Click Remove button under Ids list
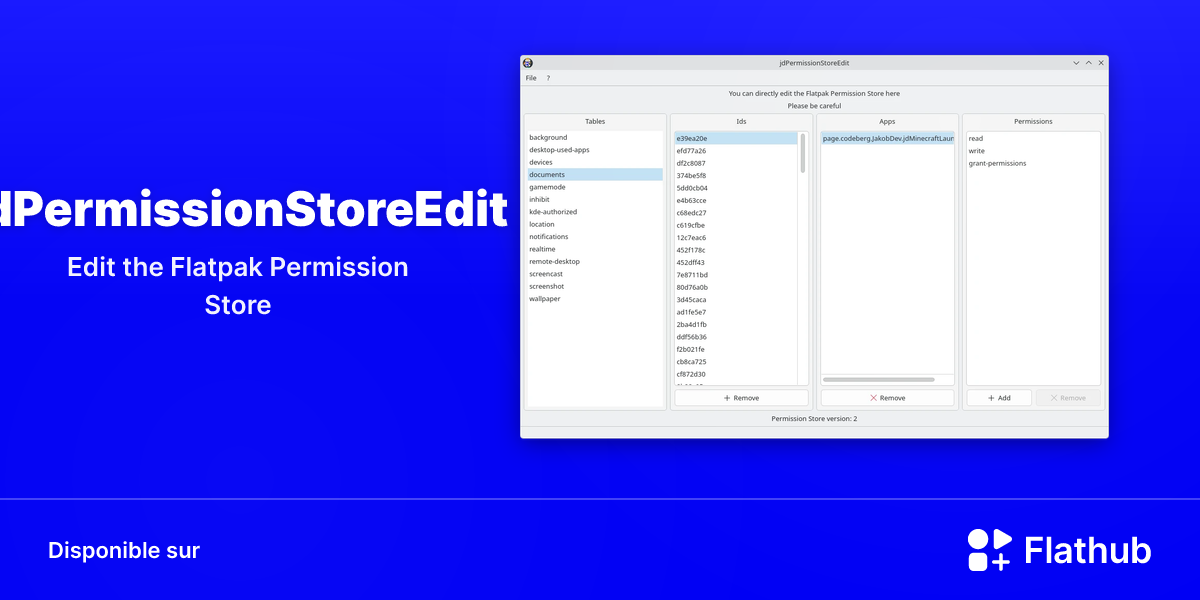Image resolution: width=1200 pixels, height=600 pixels. (x=741, y=398)
